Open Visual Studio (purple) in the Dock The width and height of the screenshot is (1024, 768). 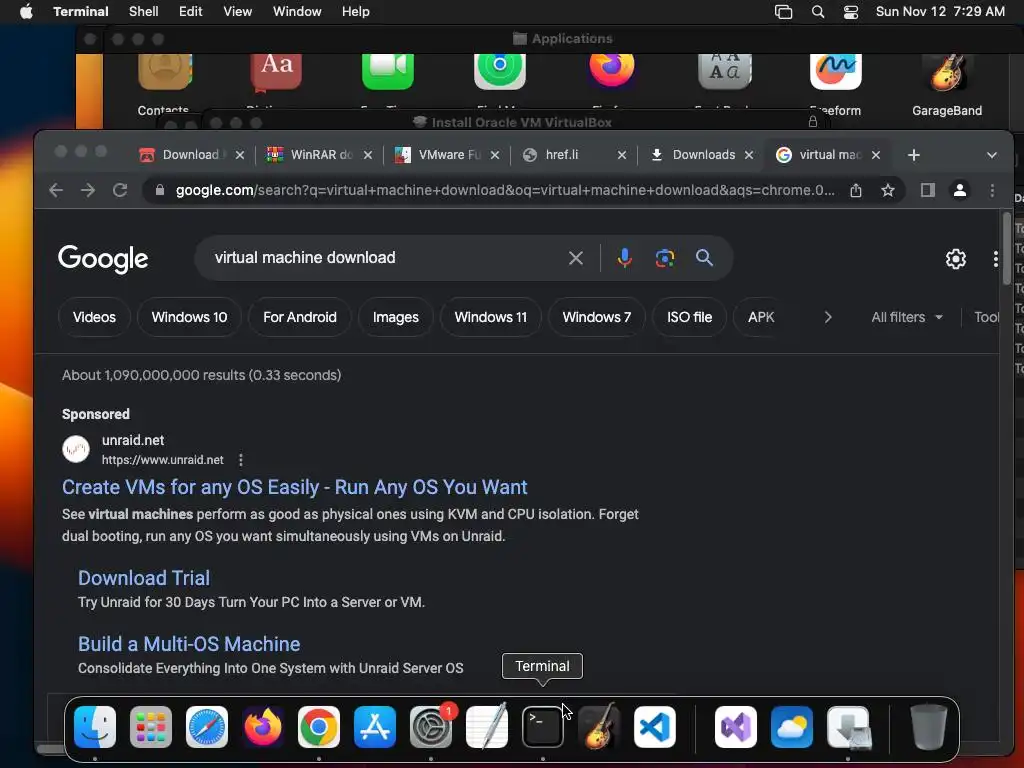736,727
